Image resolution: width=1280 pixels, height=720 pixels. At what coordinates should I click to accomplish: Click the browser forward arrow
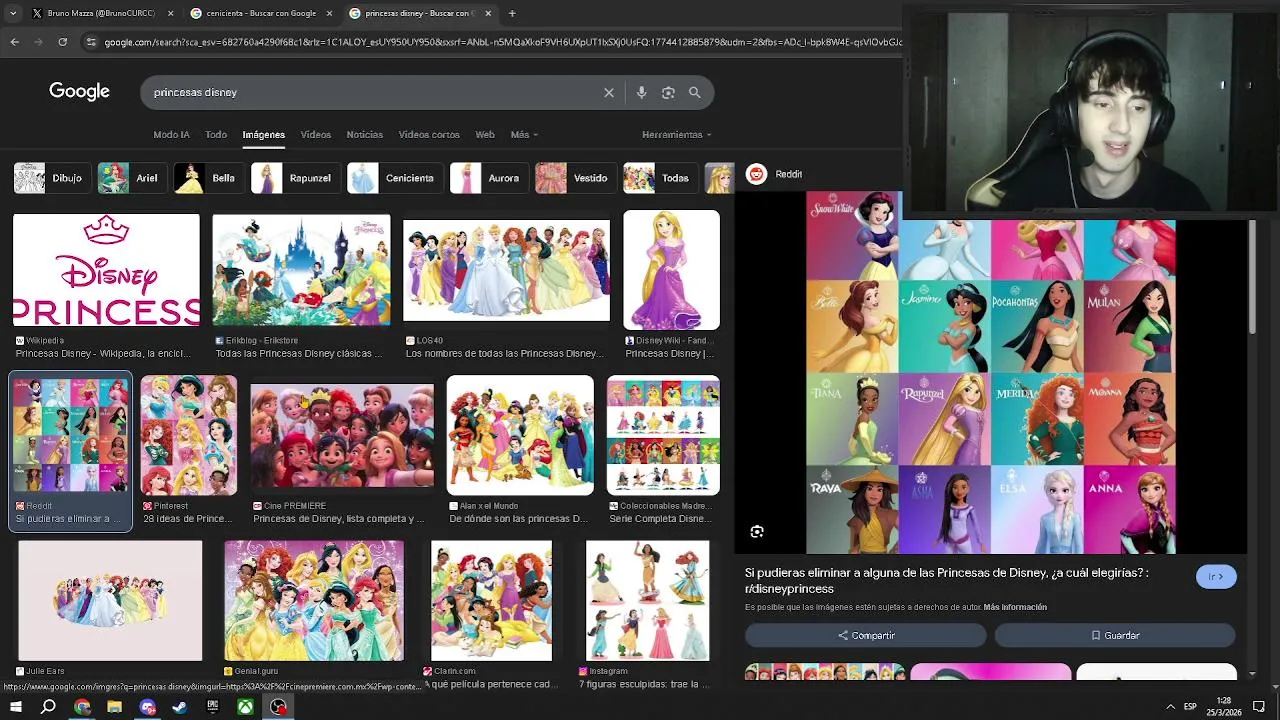[39, 42]
